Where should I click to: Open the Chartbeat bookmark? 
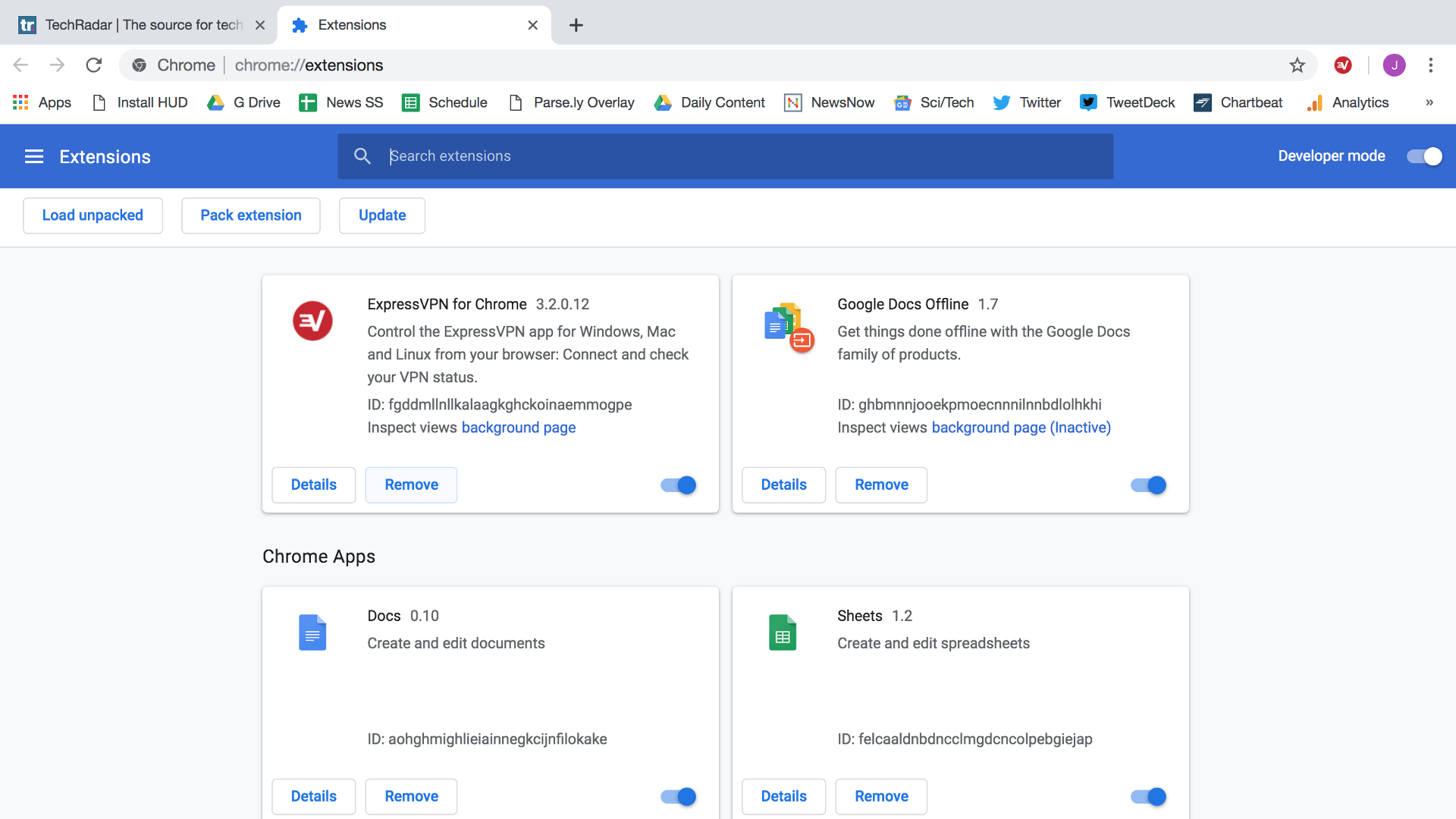pyautogui.click(x=1238, y=102)
